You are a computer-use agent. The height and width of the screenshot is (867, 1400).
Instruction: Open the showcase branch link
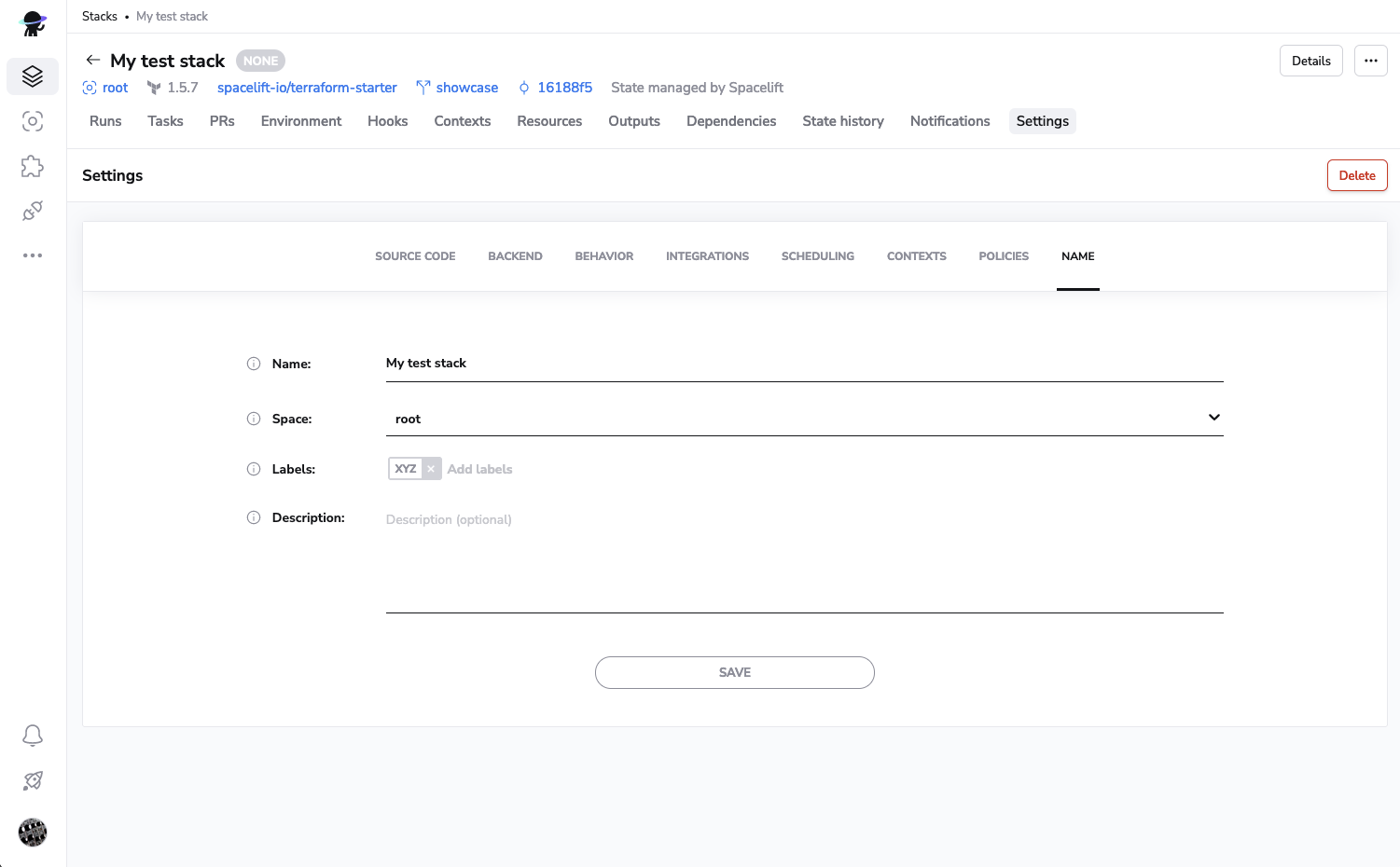coord(467,88)
